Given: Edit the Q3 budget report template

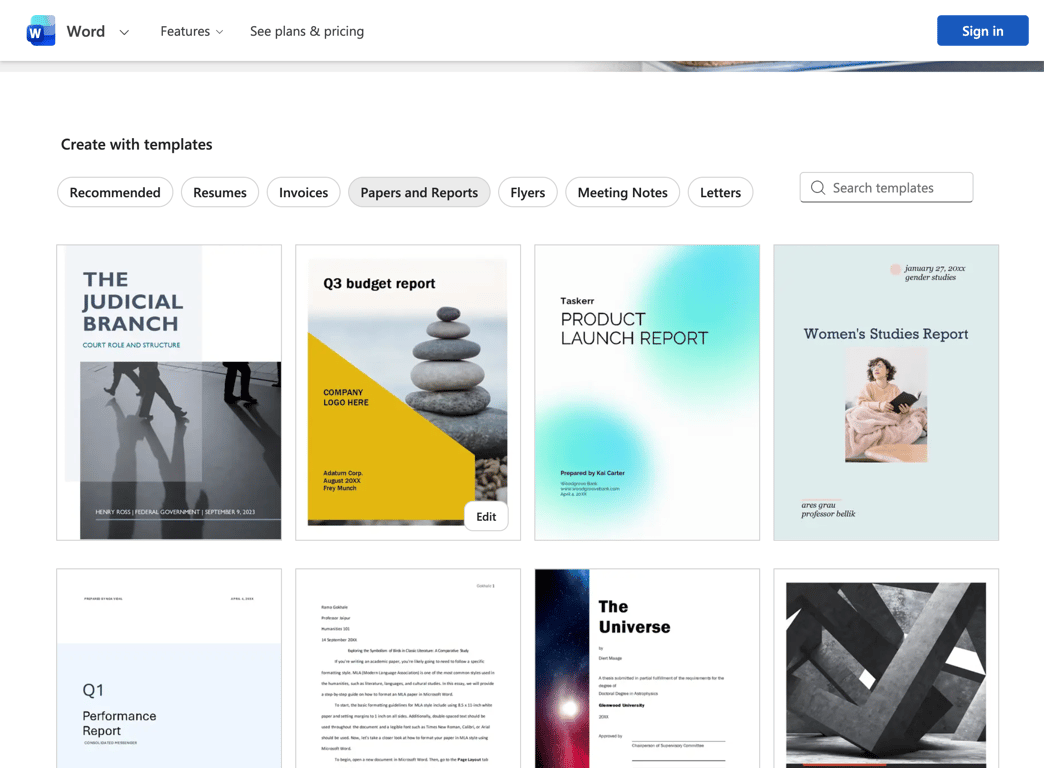Looking at the screenshot, I should (485, 516).
